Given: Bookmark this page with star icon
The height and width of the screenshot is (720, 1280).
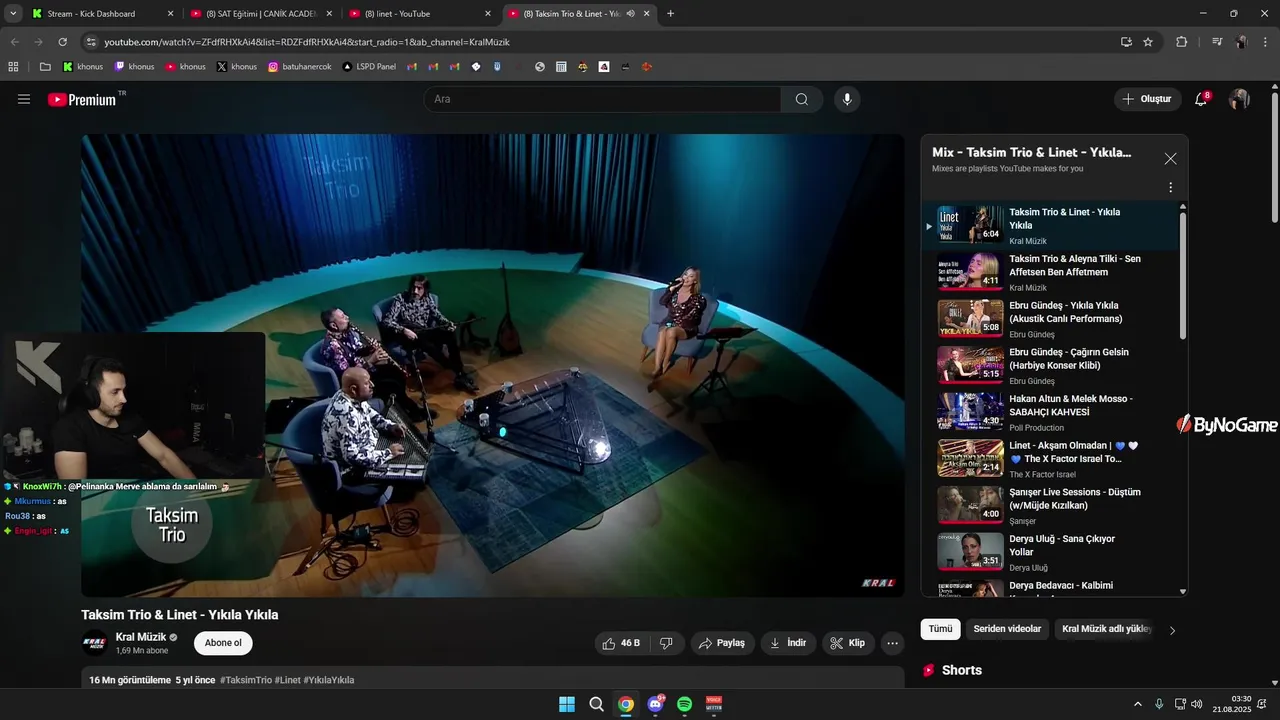Looking at the screenshot, I should point(1148,42).
